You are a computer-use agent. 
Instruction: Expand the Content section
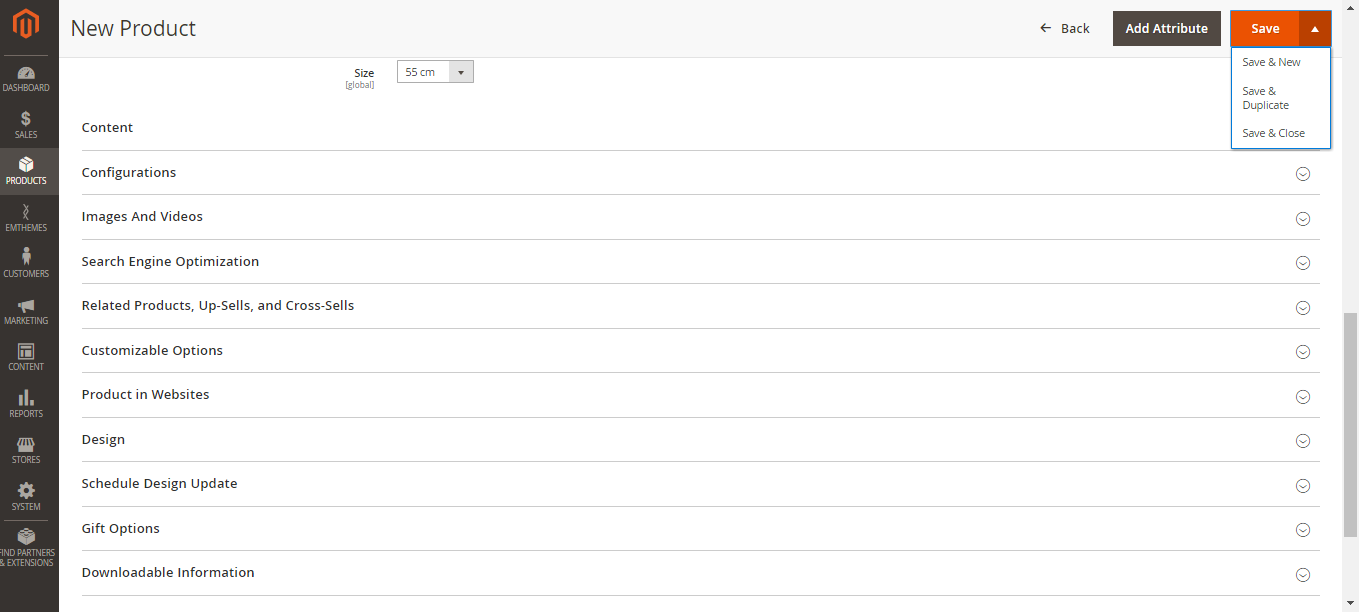coord(700,128)
